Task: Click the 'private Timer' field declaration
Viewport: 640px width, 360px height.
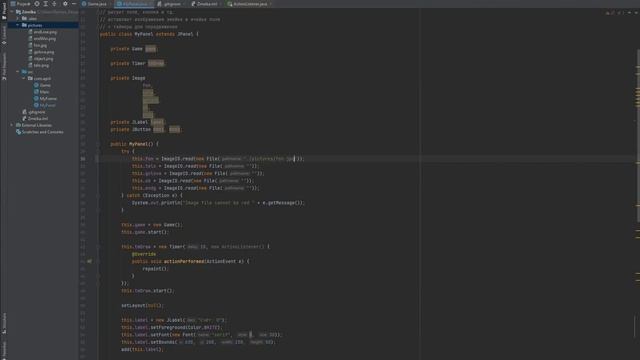Action: coord(138,63)
